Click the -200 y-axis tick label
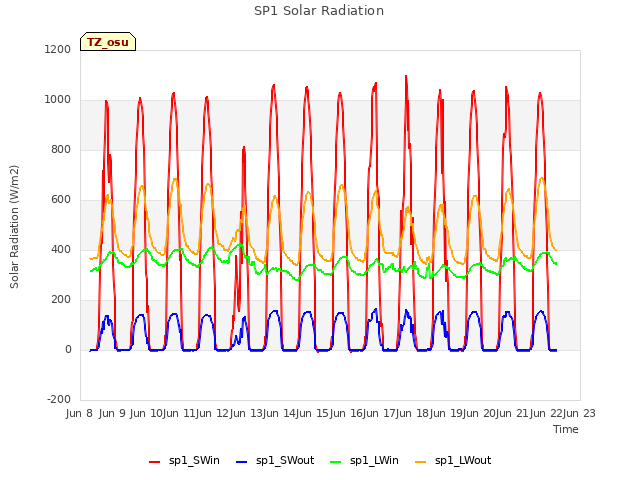This screenshot has width=640, height=480. tap(59, 399)
